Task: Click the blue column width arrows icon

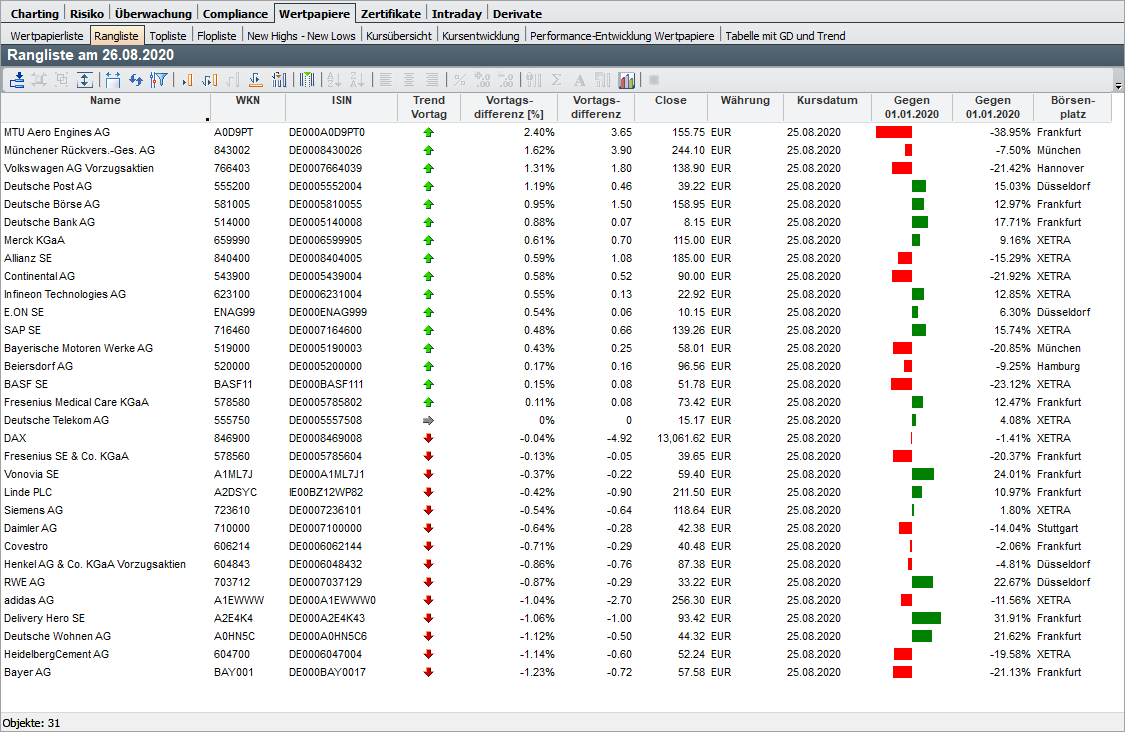Action: tap(113, 80)
